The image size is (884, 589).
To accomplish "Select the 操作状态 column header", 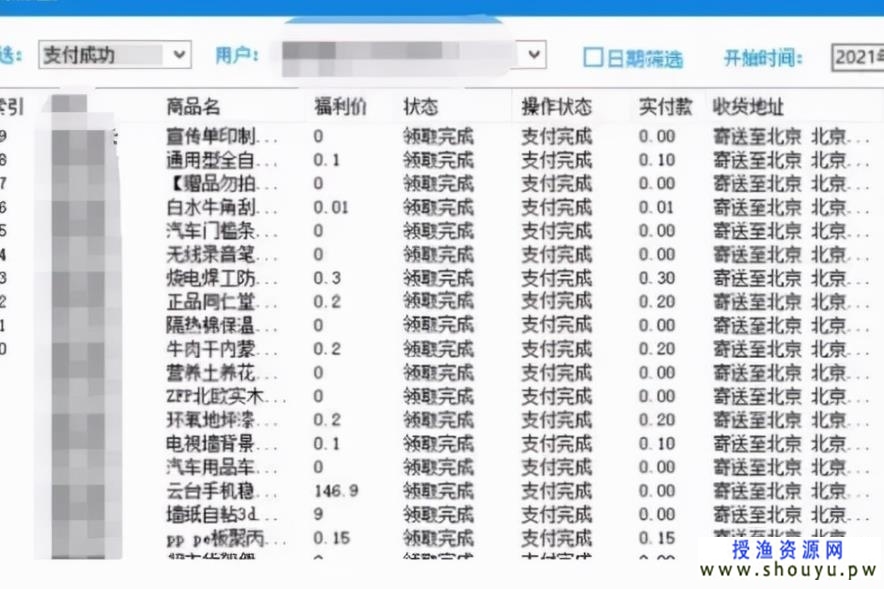I will point(556,107).
